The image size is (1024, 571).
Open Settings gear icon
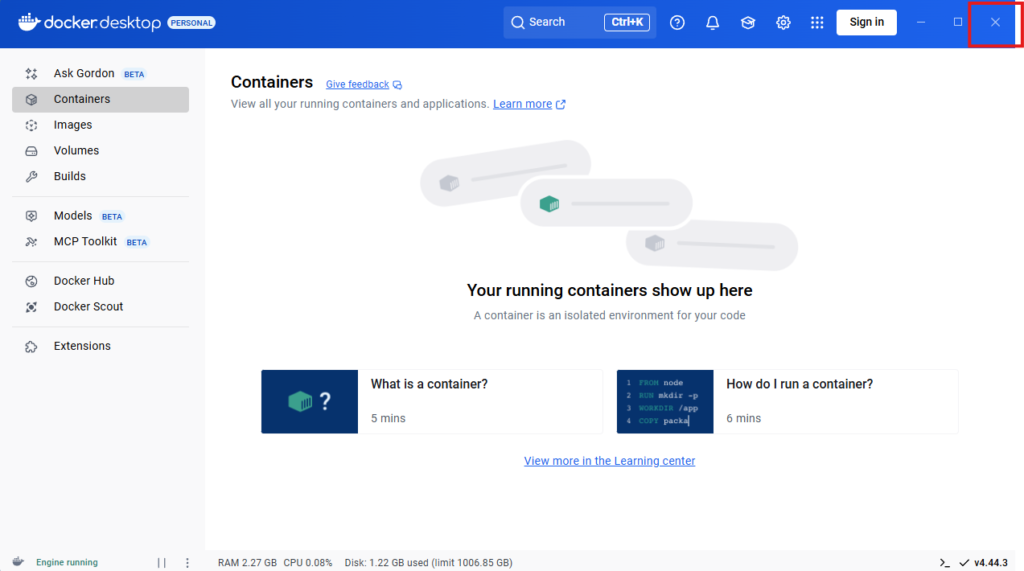783,22
